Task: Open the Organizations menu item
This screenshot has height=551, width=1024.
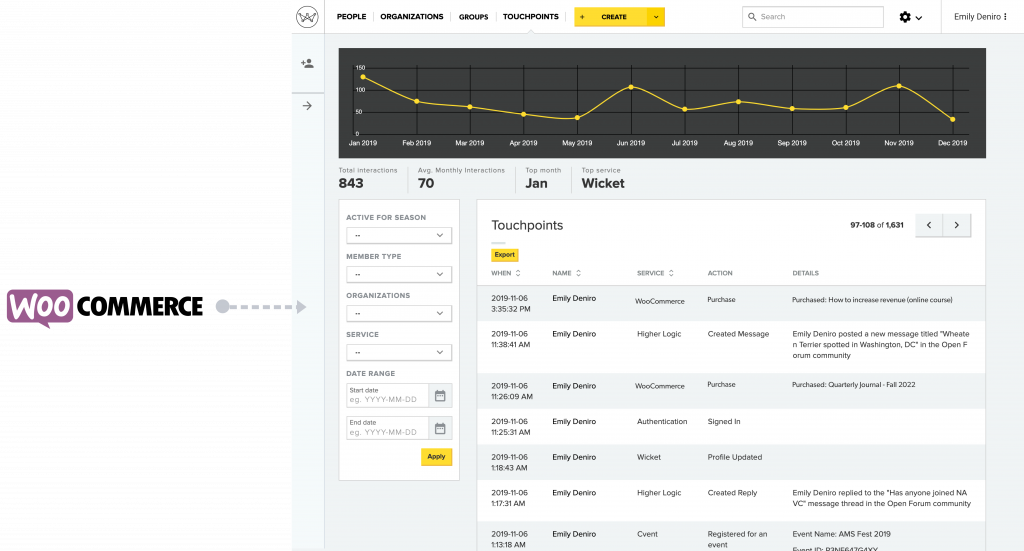Action: point(411,17)
